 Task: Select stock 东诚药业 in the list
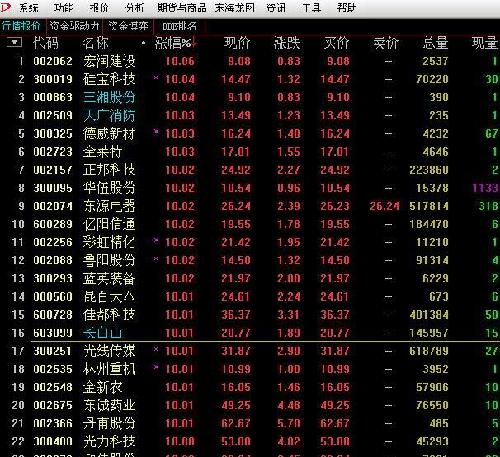(x=109, y=405)
